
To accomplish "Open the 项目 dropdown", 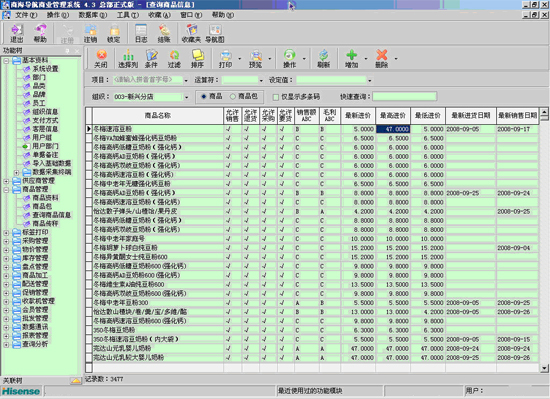I will pyautogui.click(x=186, y=80).
